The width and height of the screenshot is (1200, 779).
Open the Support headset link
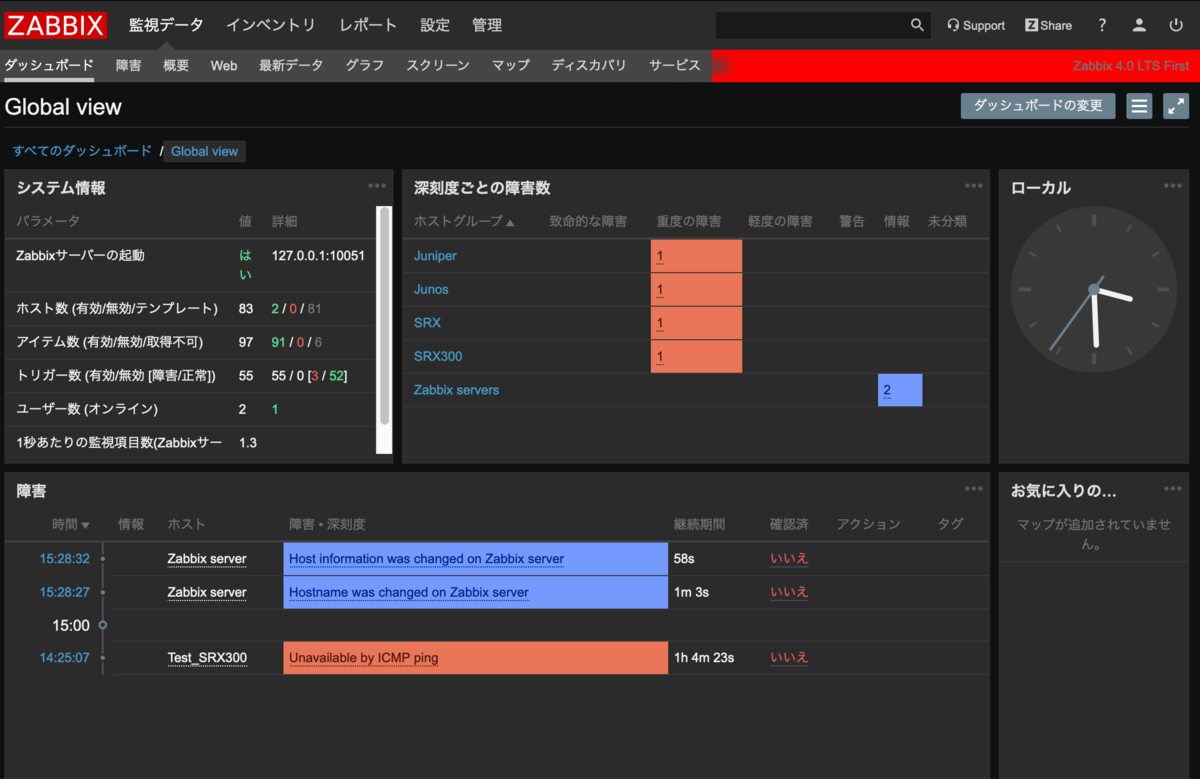click(976, 25)
